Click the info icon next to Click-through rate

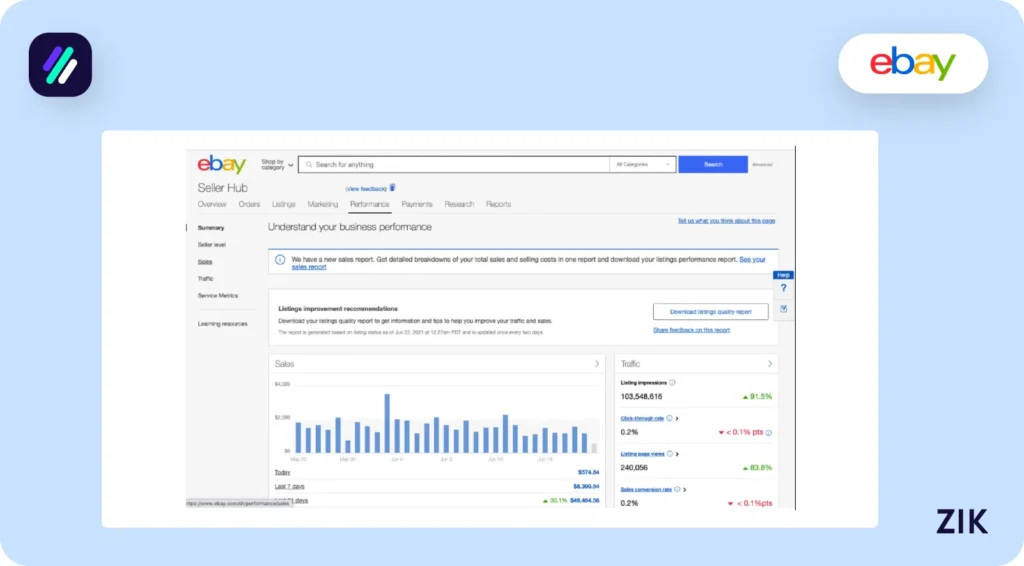point(669,418)
